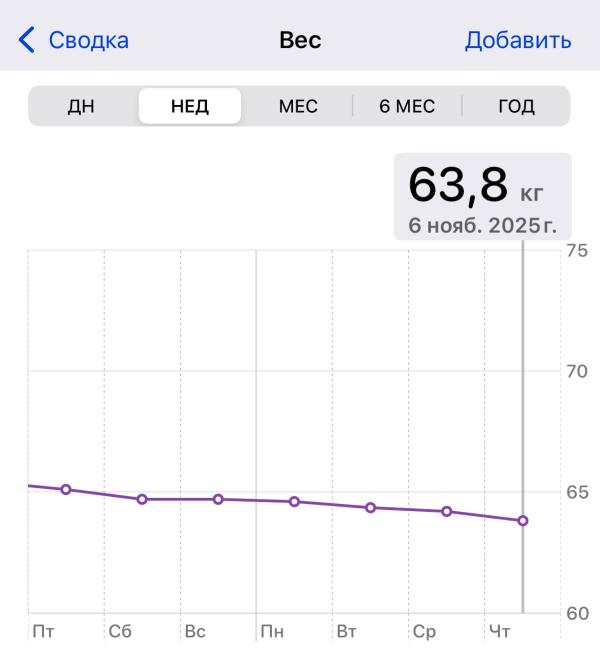Viewport: 600px width, 671px height.
Task: Tap Добавить to add weight
Action: (x=518, y=41)
